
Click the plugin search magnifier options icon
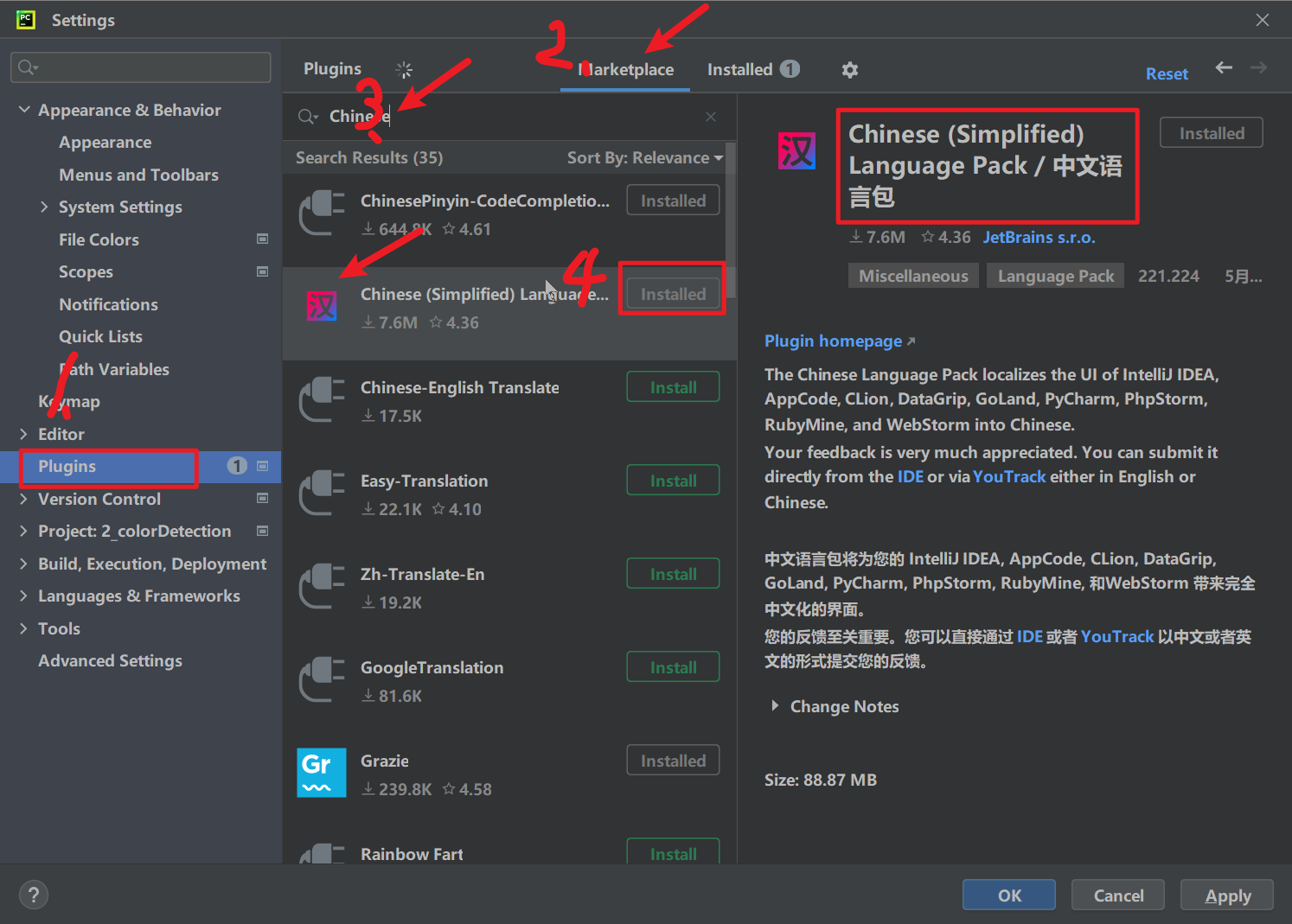308,117
